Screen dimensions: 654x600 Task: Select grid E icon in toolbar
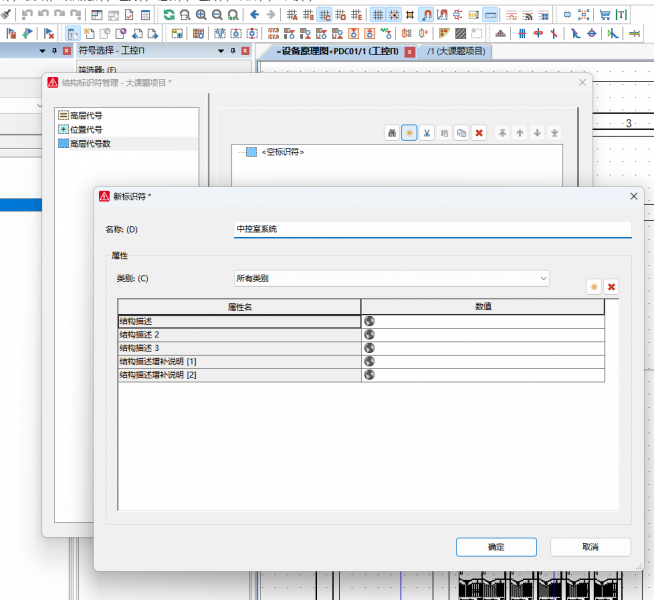(357, 15)
